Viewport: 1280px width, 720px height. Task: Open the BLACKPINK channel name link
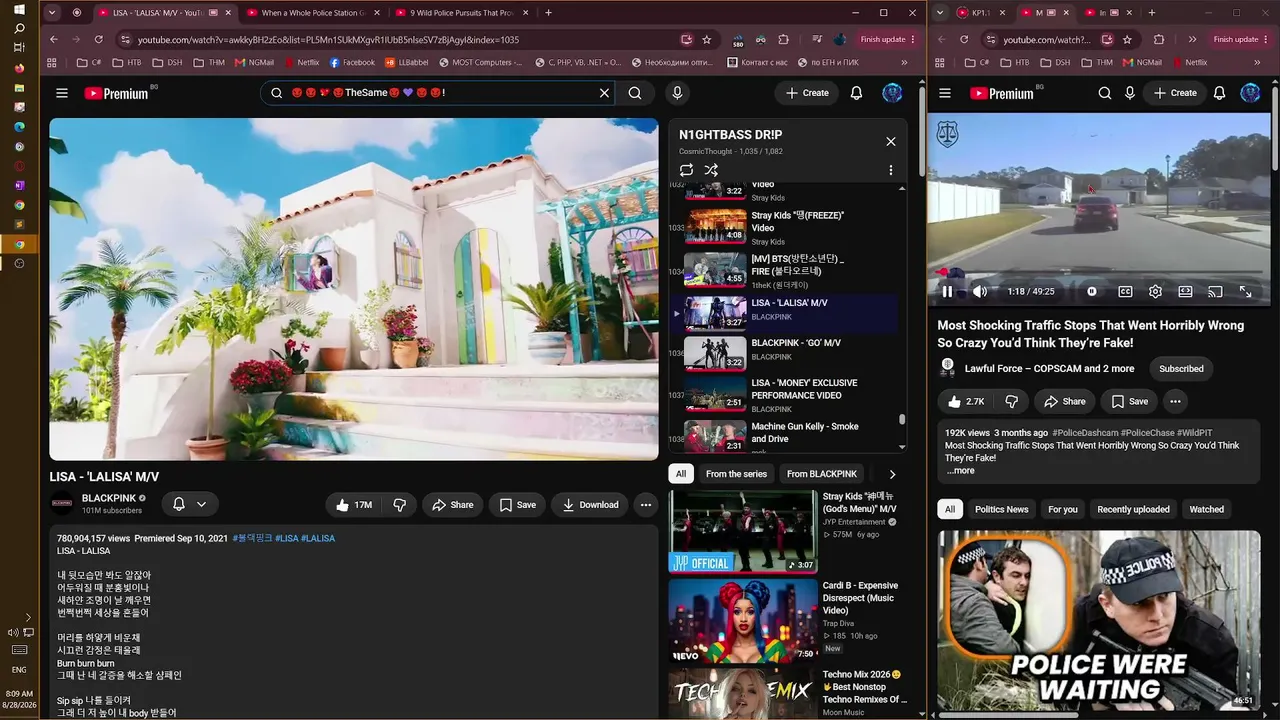pyautogui.click(x=109, y=498)
